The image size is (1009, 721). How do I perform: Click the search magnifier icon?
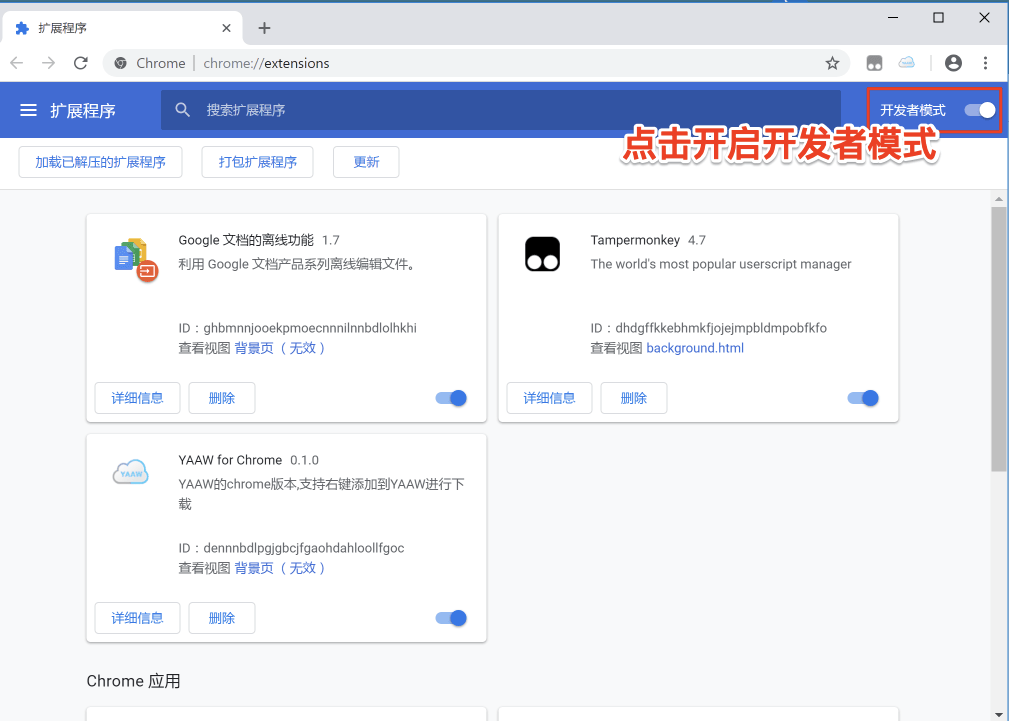tap(183, 110)
